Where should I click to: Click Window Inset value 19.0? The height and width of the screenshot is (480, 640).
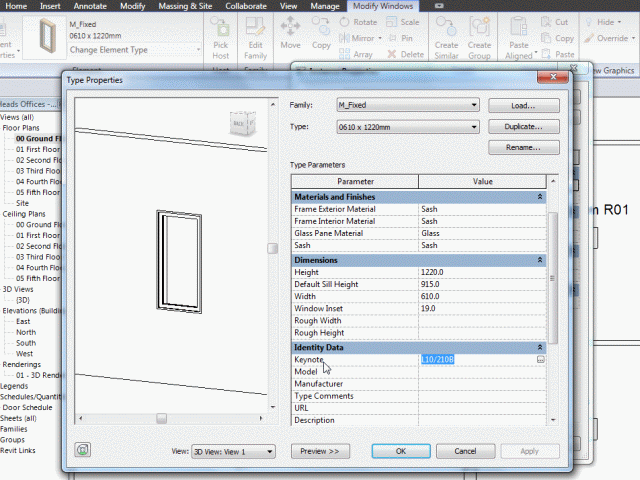pyautogui.click(x=482, y=309)
